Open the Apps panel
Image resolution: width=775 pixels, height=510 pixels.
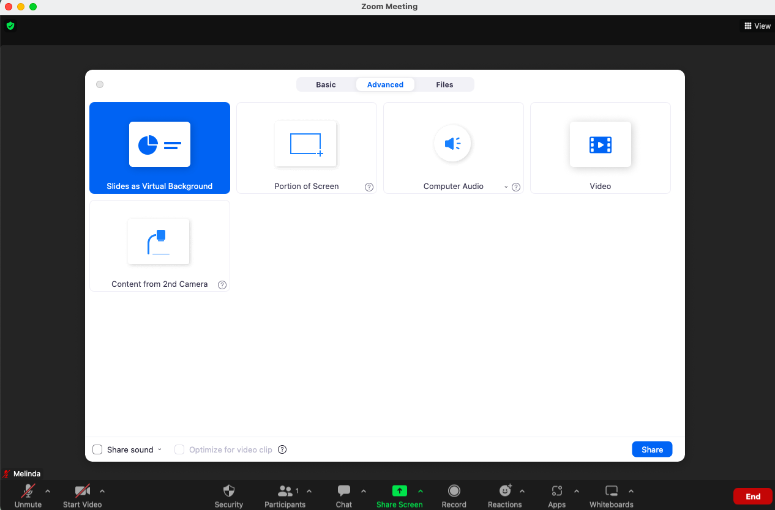click(557, 496)
